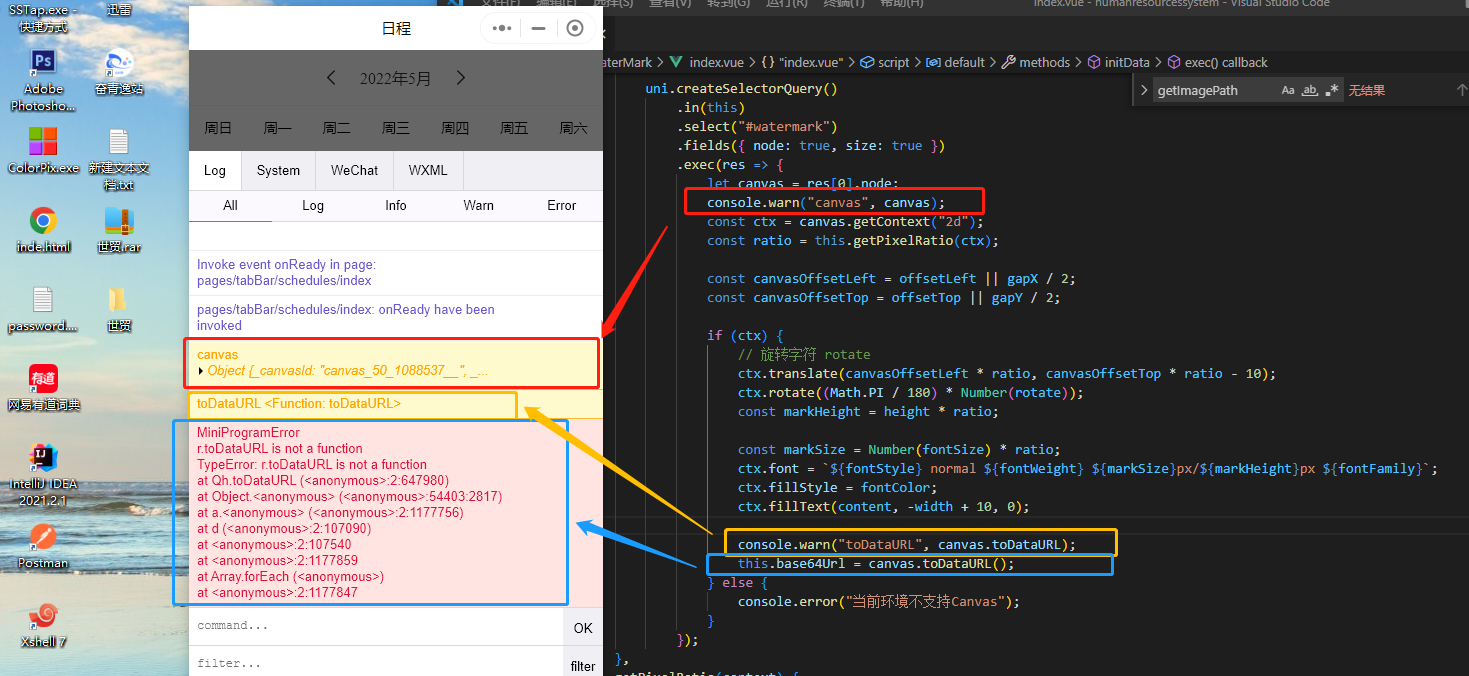Screen dimensions: 1469x676
Task: Toggle whole word matching in search
Action: (1310, 90)
